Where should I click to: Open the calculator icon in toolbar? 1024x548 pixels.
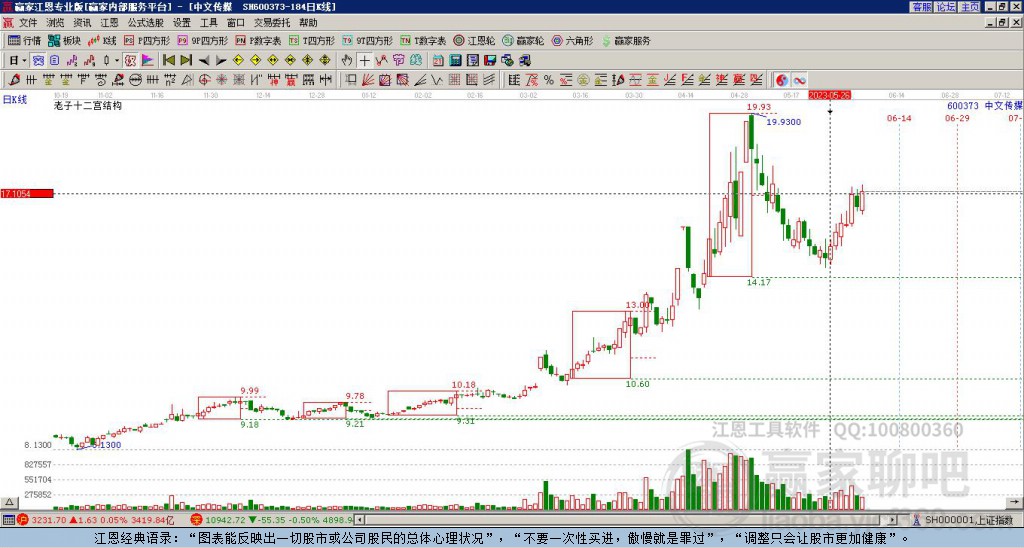pyautogui.click(x=455, y=61)
